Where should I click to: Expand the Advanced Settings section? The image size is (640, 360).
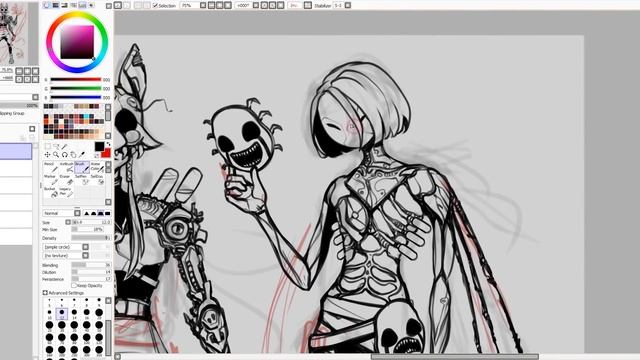point(45,293)
